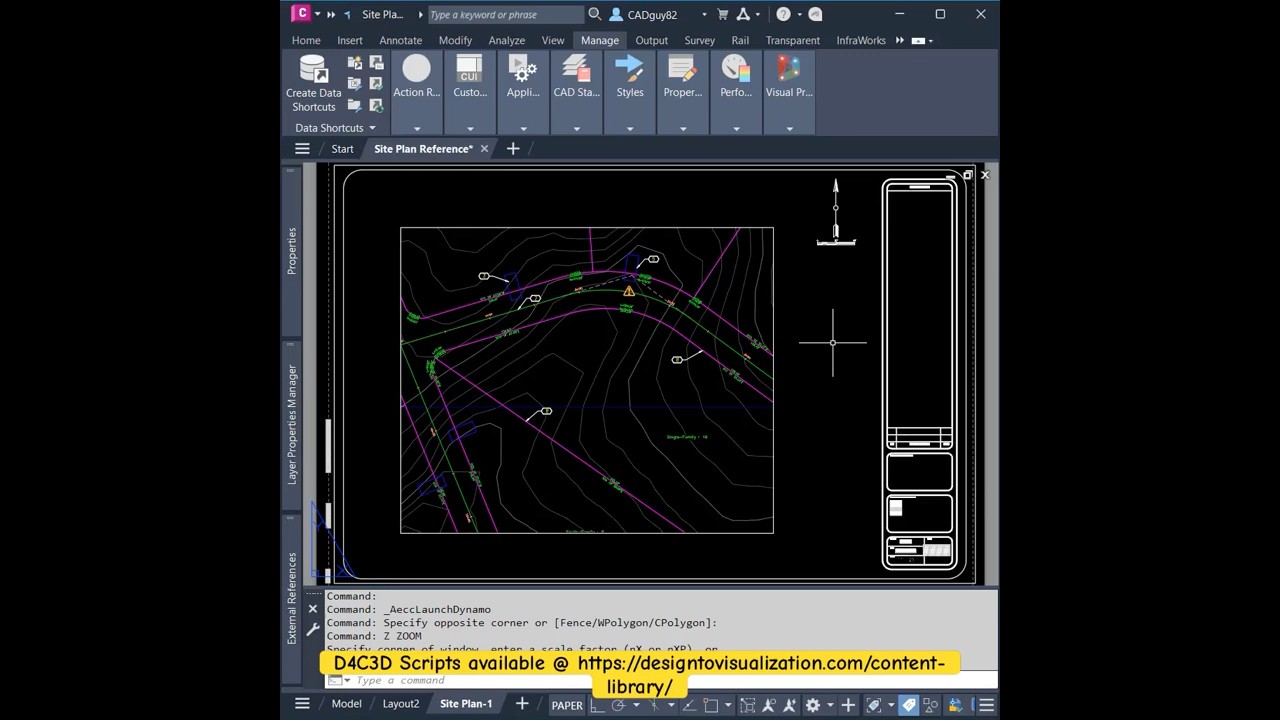Image resolution: width=1280 pixels, height=720 pixels.
Task: Click the search magnifier icon
Action: coord(595,14)
